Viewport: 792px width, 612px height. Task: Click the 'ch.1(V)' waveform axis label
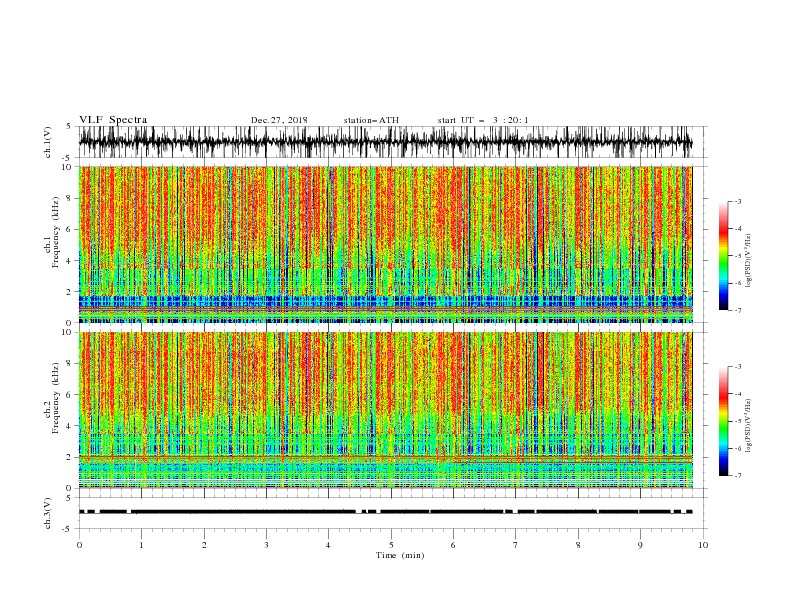coord(48,142)
